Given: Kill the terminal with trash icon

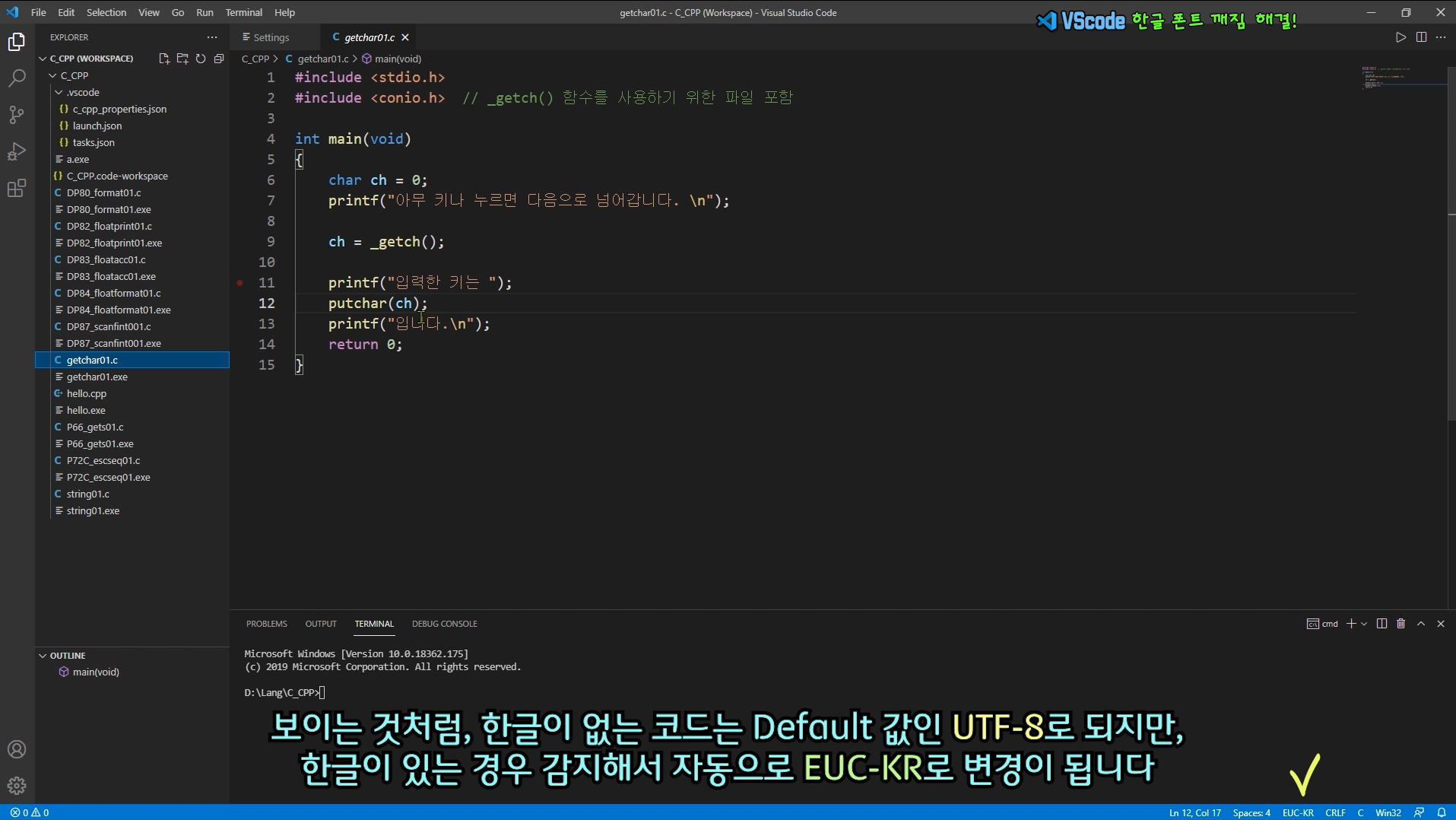Looking at the screenshot, I should (1401, 624).
